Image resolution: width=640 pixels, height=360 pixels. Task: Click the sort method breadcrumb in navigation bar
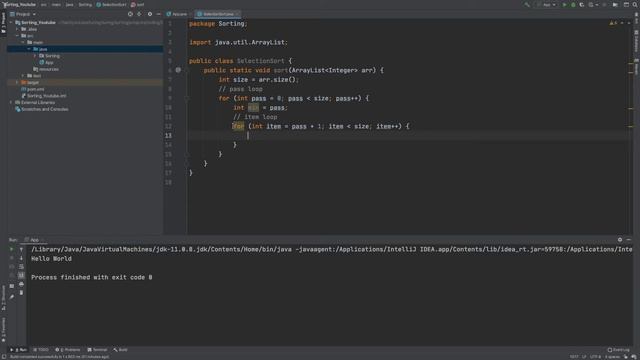click(138, 5)
